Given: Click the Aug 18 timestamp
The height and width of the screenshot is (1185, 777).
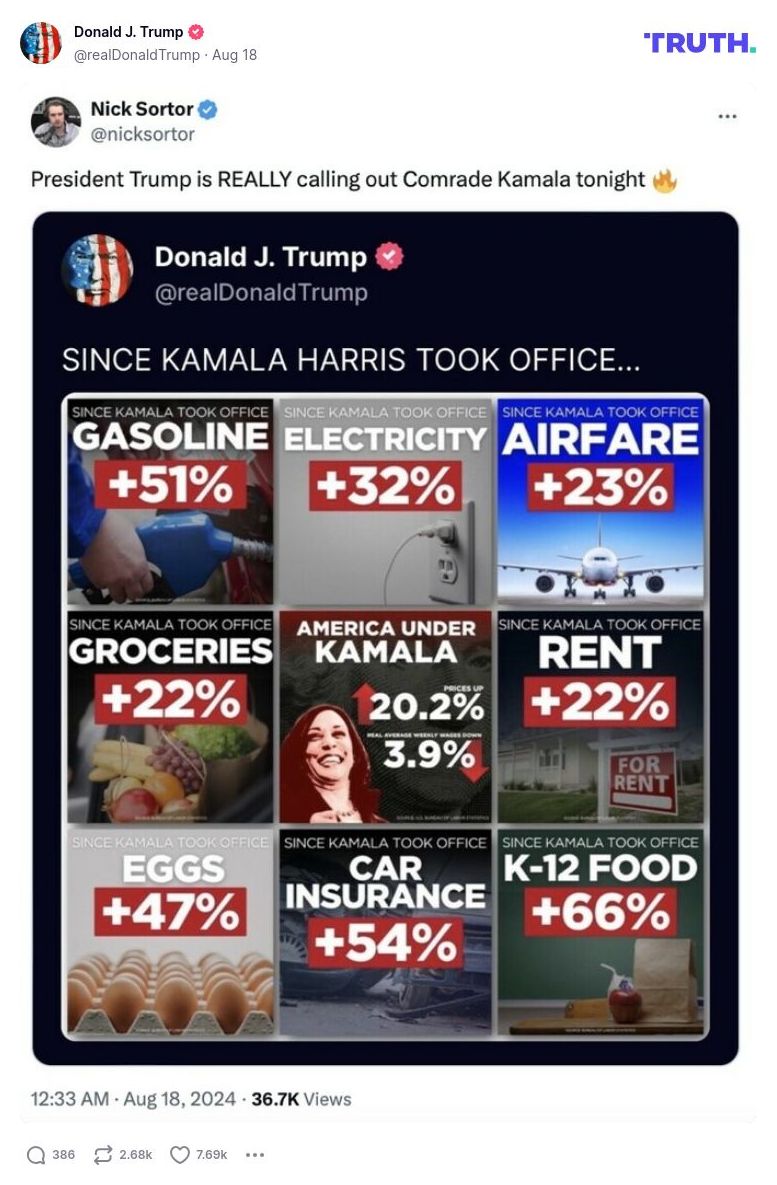Looking at the screenshot, I should (x=231, y=55).
